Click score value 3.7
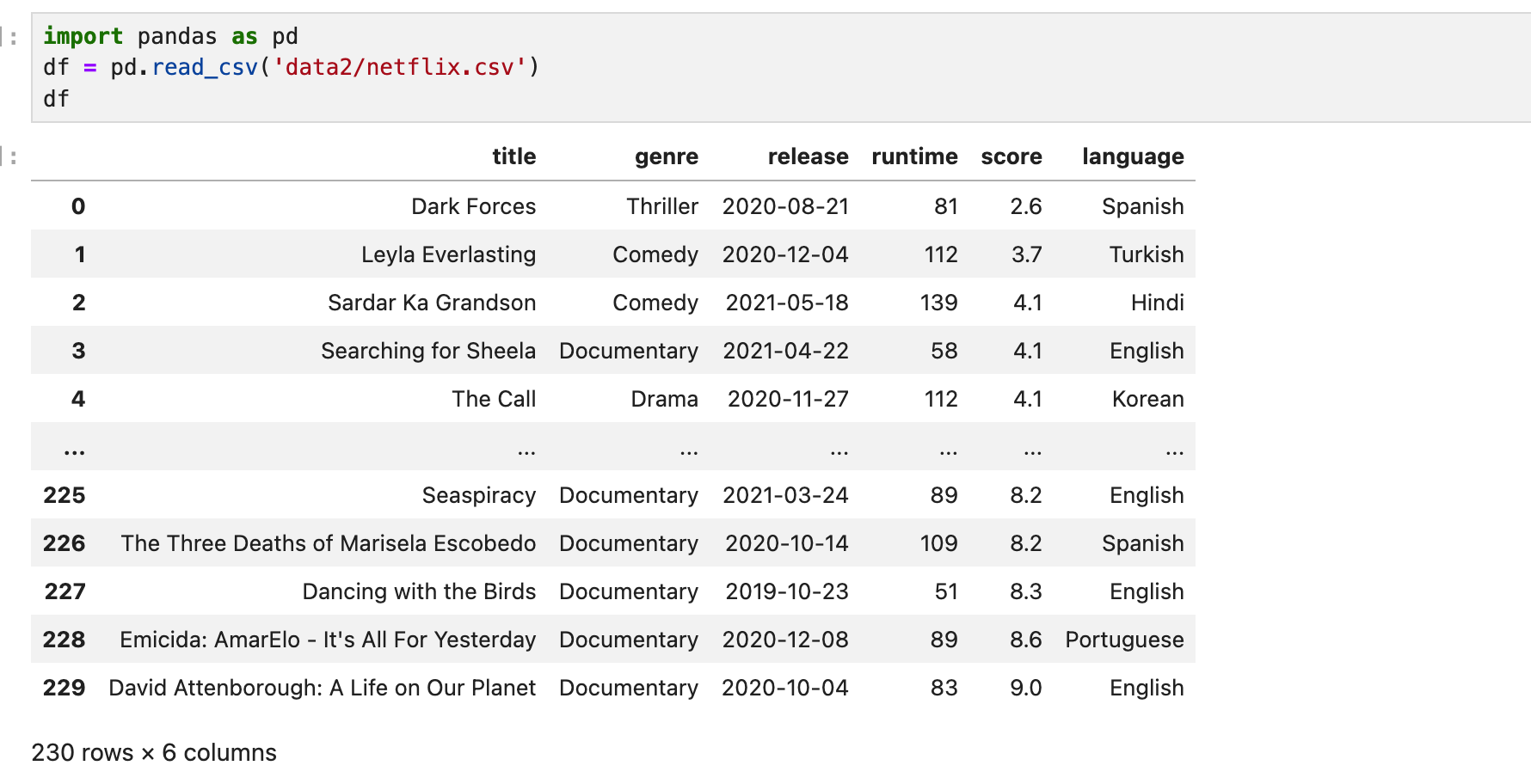Screen dimensions: 1531x784 click(1026, 254)
